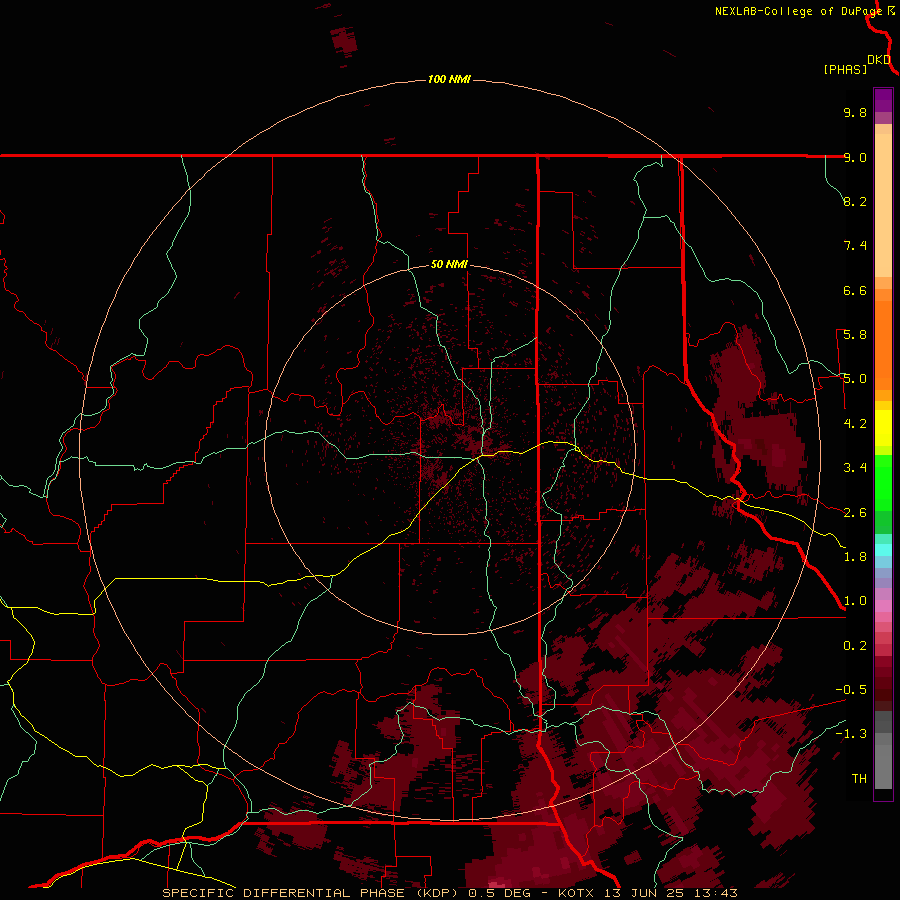Click the 100 NMI range ring label
The width and height of the screenshot is (900, 900).
pyautogui.click(x=449, y=79)
